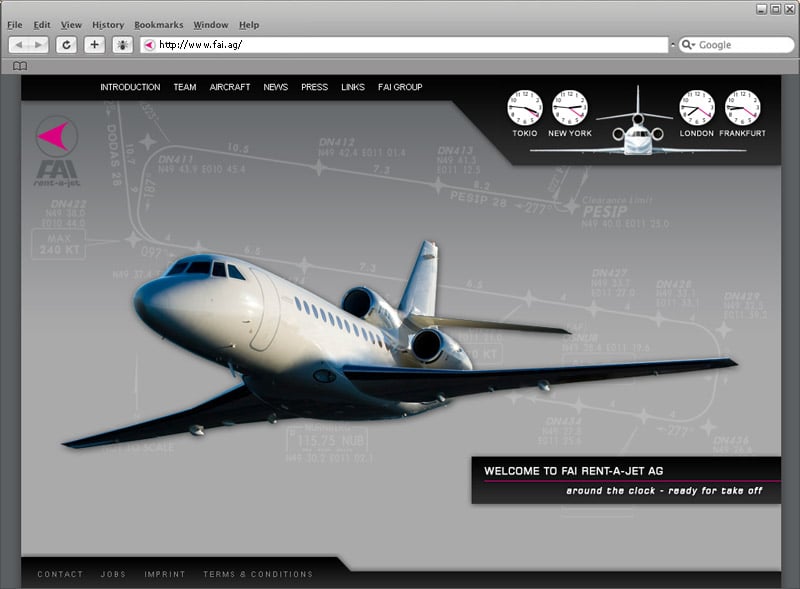Open the bookmarks book icon
This screenshot has width=800, height=589.
(x=20, y=66)
